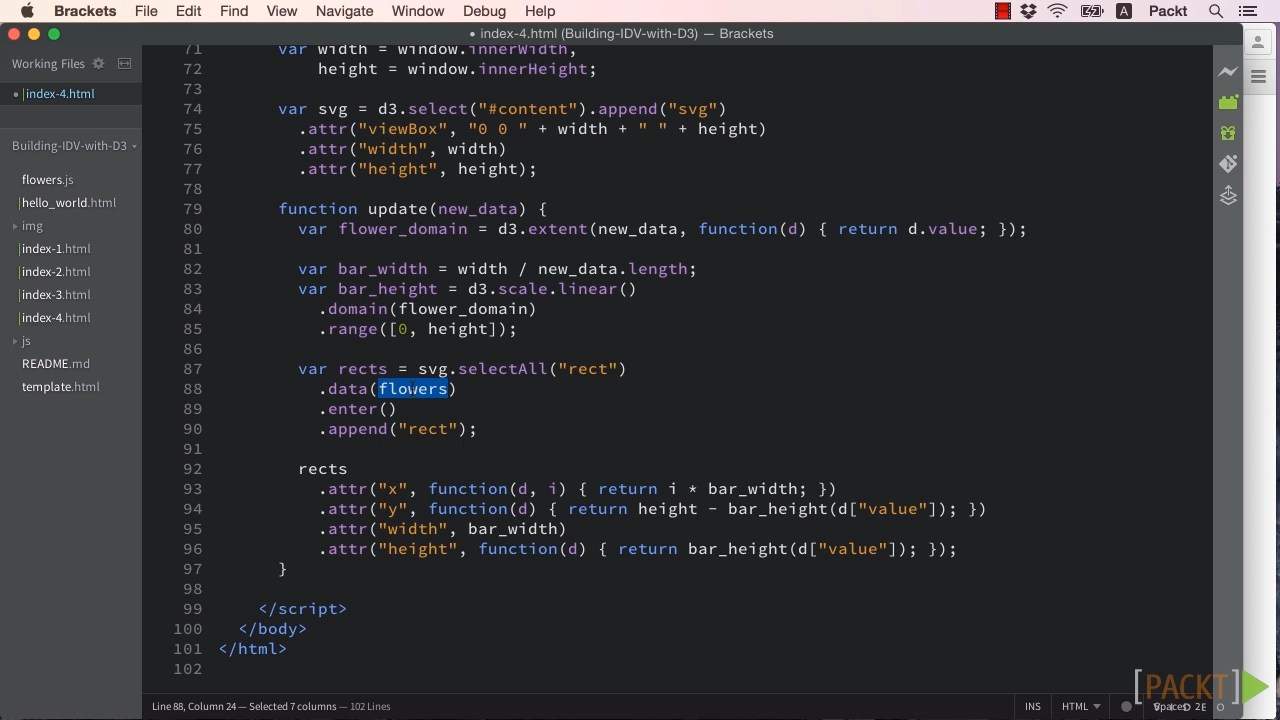1280x720 pixels.
Task: Open the View menu
Action: [282, 11]
